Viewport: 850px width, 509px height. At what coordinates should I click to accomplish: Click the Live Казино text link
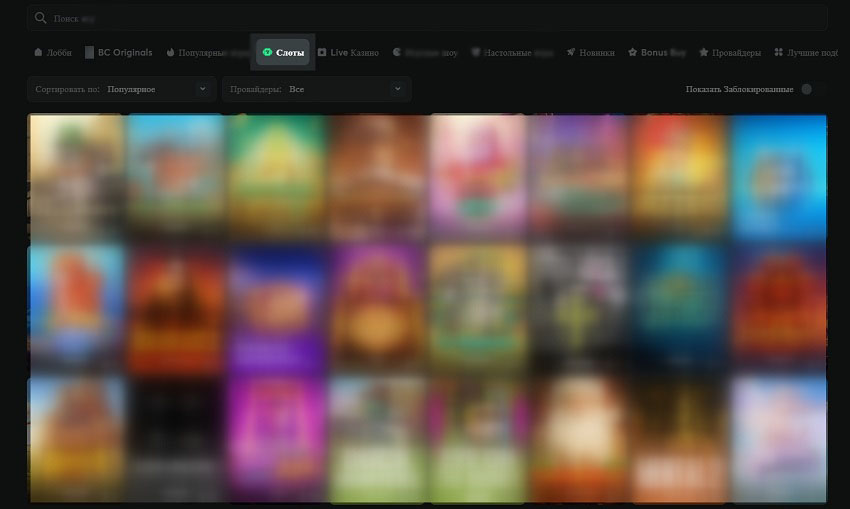coord(354,52)
